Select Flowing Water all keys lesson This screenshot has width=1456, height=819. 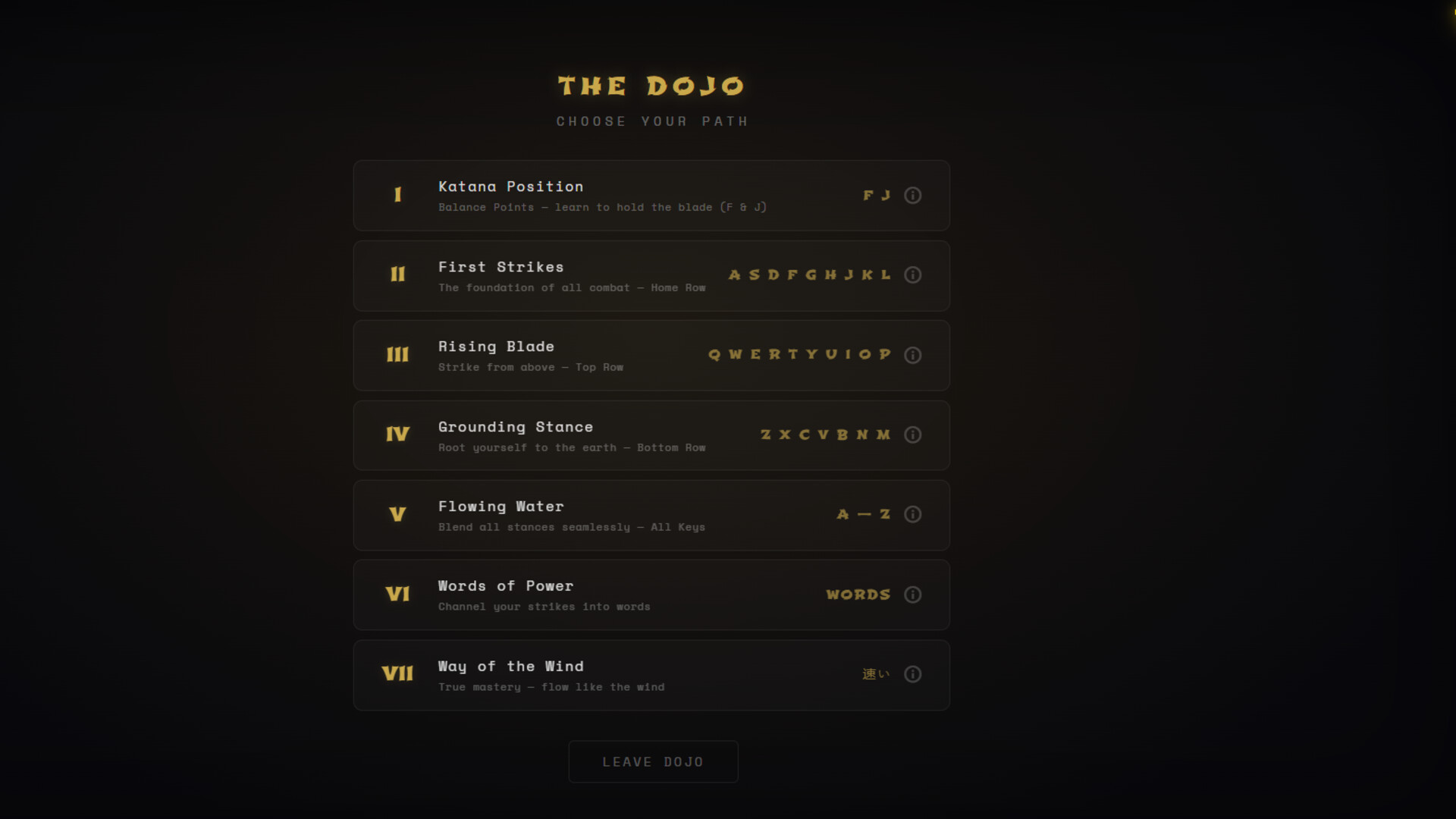[500, 507]
